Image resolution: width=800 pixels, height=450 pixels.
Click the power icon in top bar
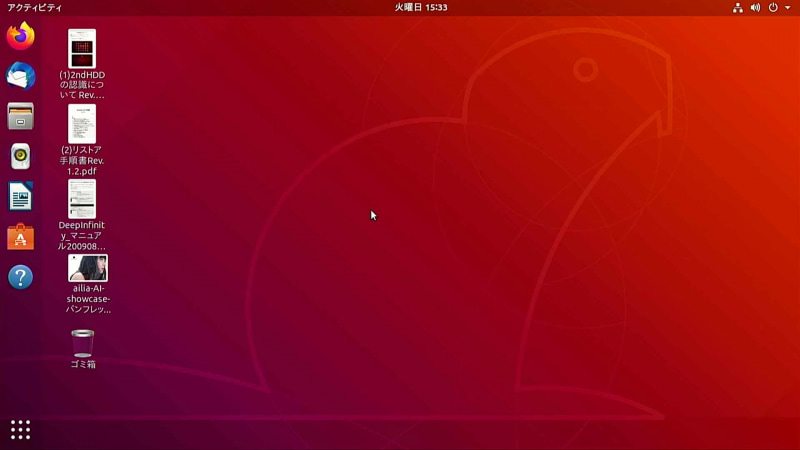(773, 8)
